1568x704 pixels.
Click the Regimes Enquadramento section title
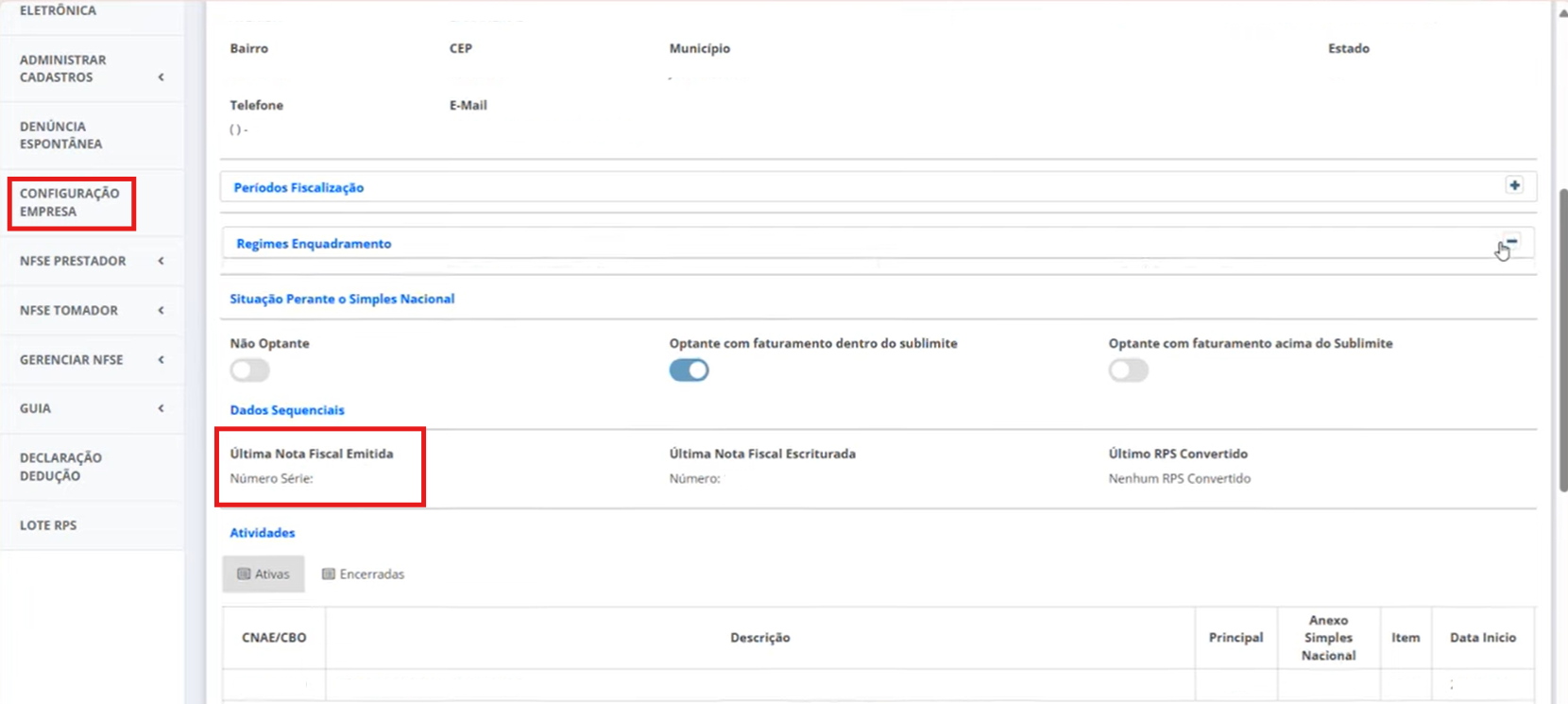coord(314,244)
